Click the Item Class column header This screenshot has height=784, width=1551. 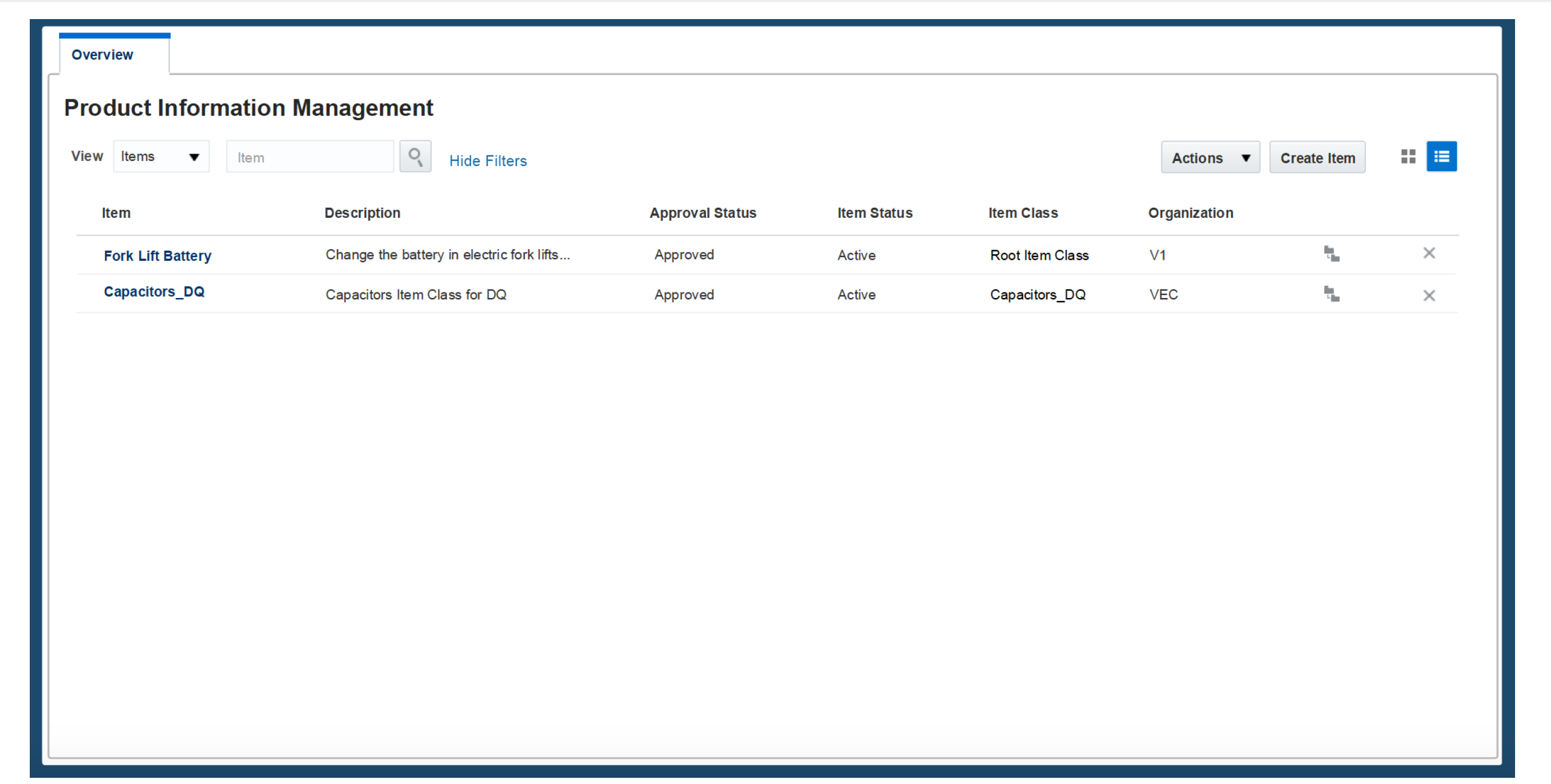click(x=1023, y=213)
